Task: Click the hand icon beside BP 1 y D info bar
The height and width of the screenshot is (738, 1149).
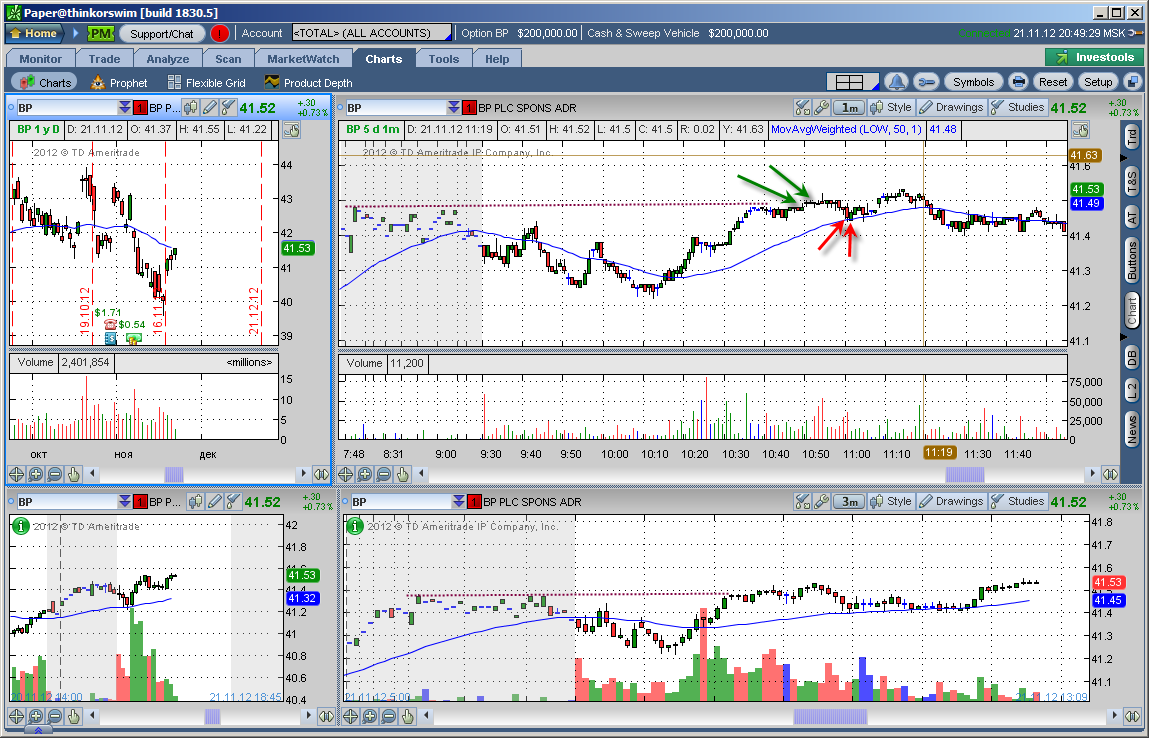Action: click(x=291, y=130)
